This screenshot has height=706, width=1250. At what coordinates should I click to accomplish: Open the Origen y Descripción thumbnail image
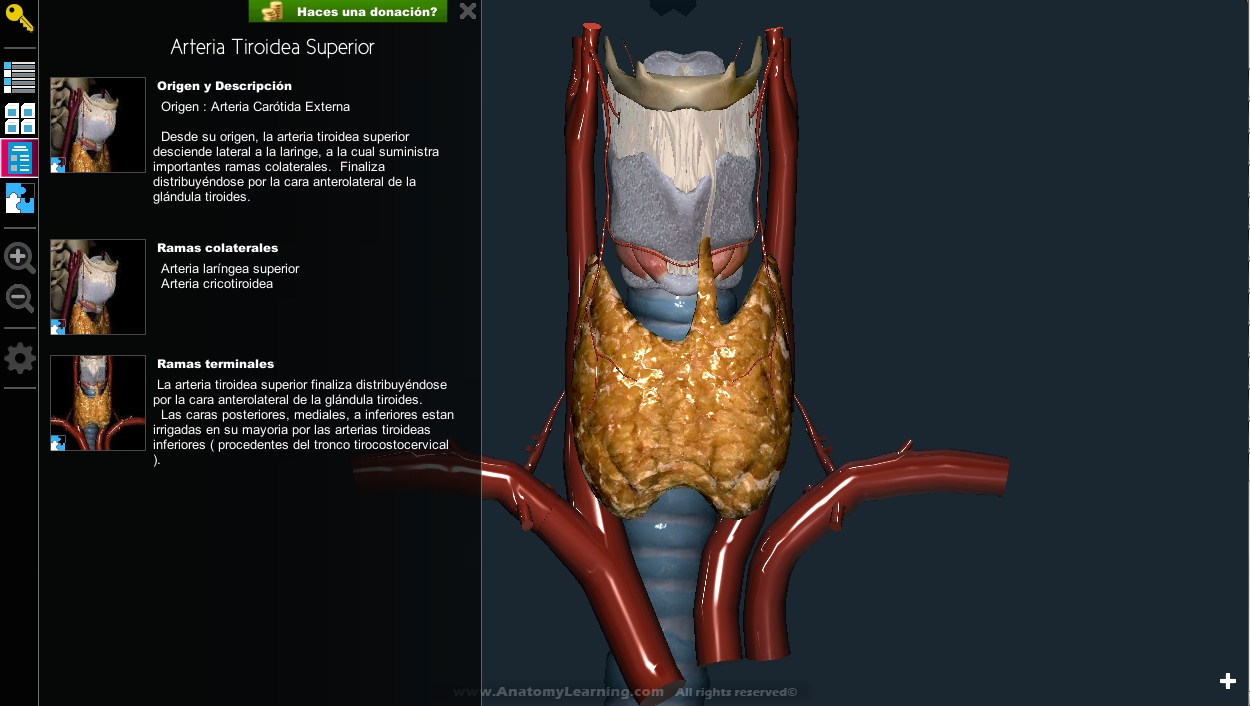point(98,125)
